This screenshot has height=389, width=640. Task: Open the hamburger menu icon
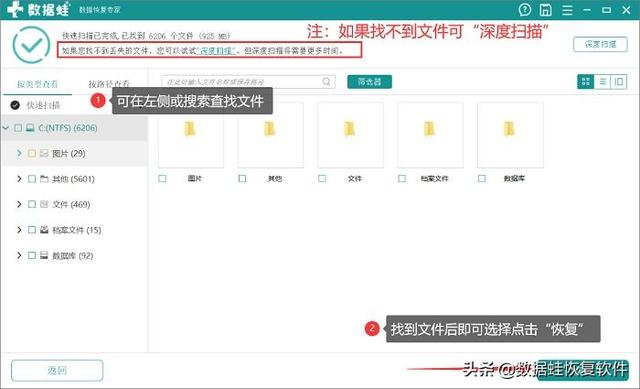pyautogui.click(x=567, y=10)
